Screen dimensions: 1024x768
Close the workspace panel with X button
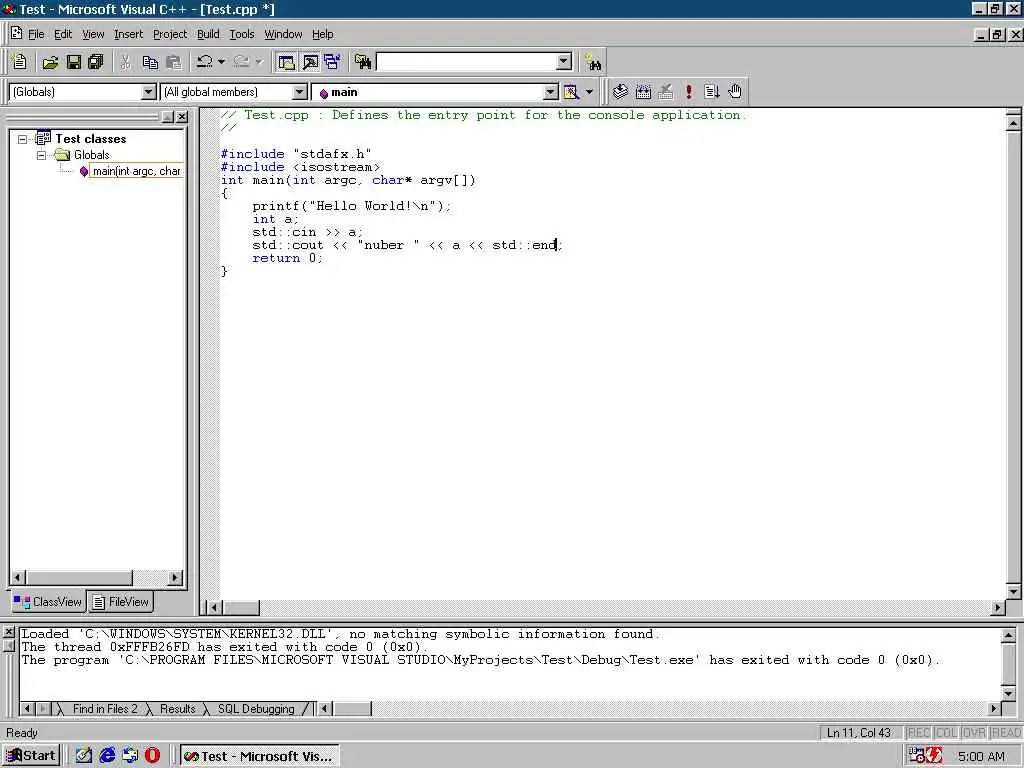click(182, 117)
